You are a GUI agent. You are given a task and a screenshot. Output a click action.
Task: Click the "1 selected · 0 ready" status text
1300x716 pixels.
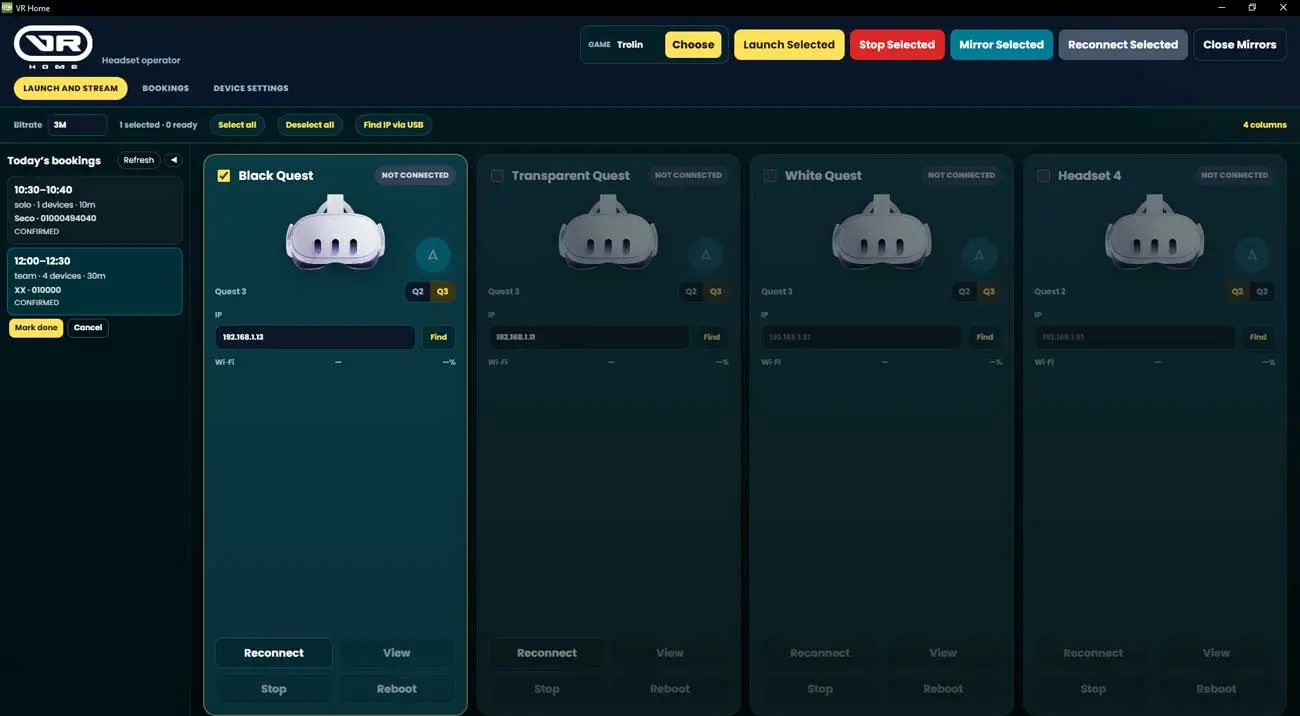point(158,125)
